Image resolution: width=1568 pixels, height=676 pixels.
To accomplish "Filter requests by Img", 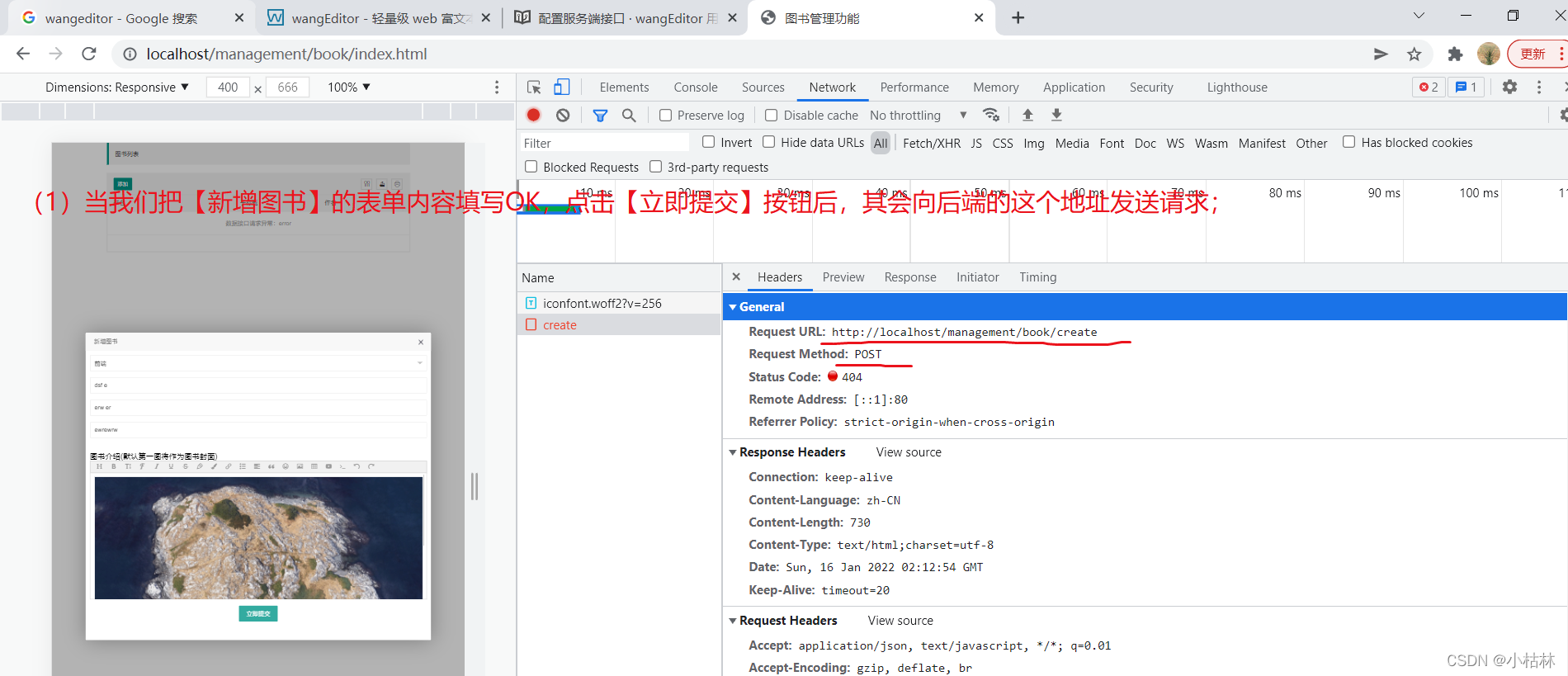I will [1034, 144].
